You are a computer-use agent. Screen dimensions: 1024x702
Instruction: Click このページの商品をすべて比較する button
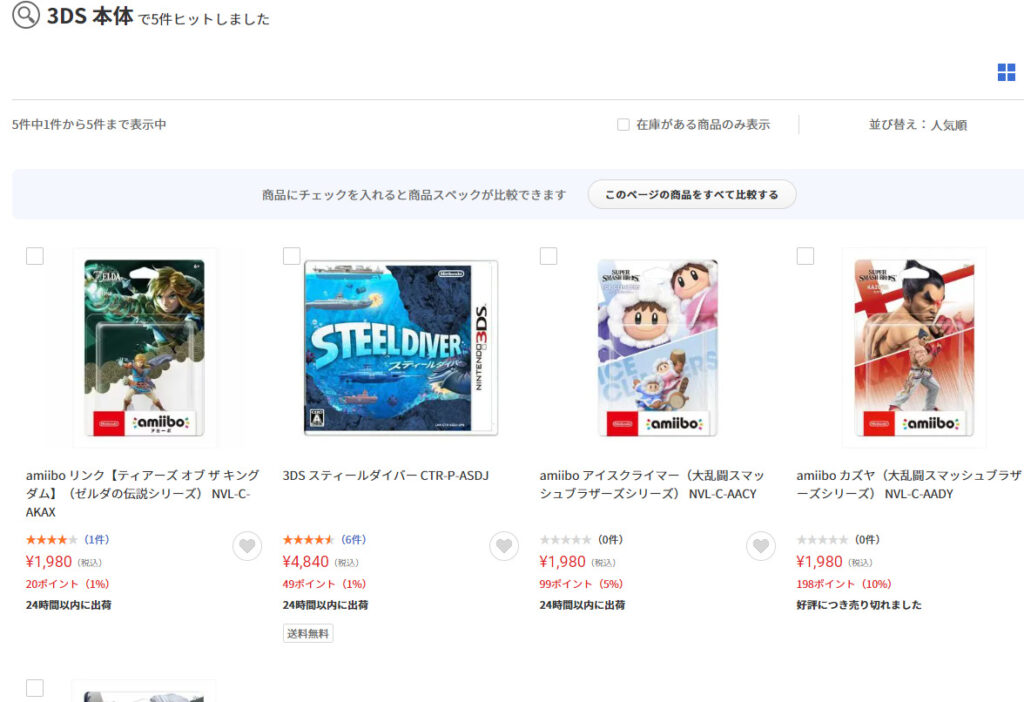click(692, 195)
